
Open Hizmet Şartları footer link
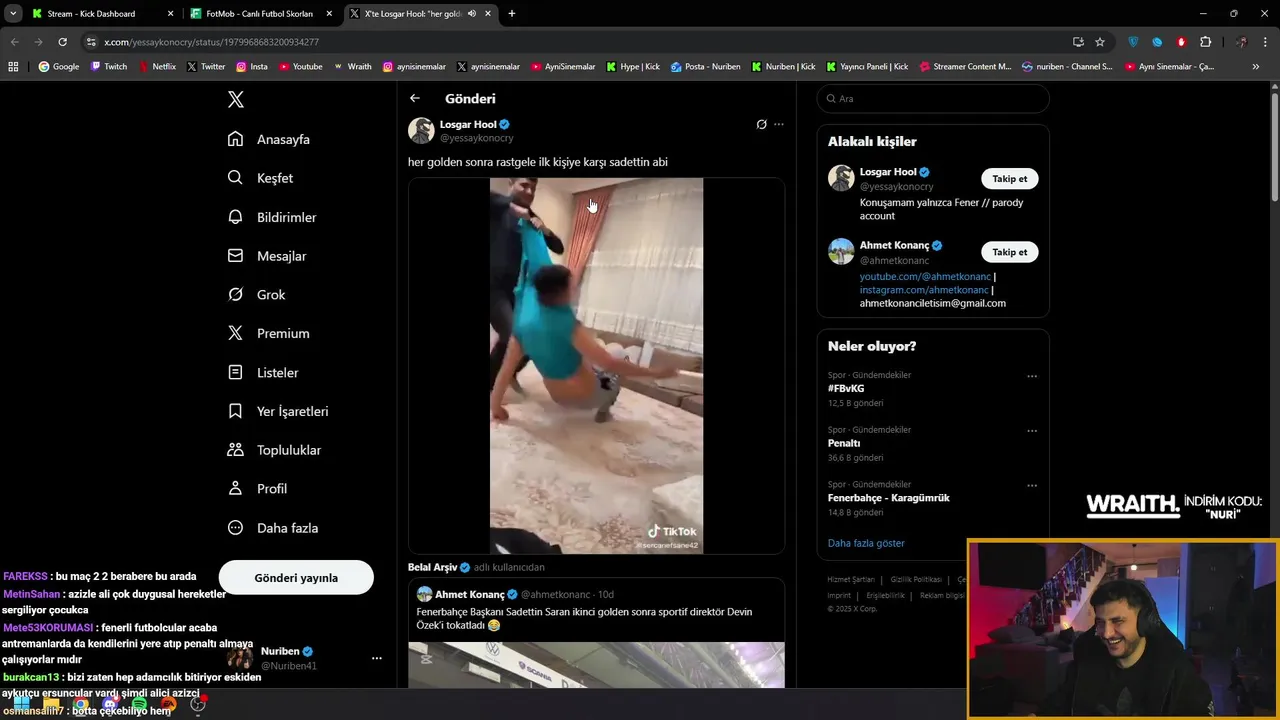coord(851,579)
